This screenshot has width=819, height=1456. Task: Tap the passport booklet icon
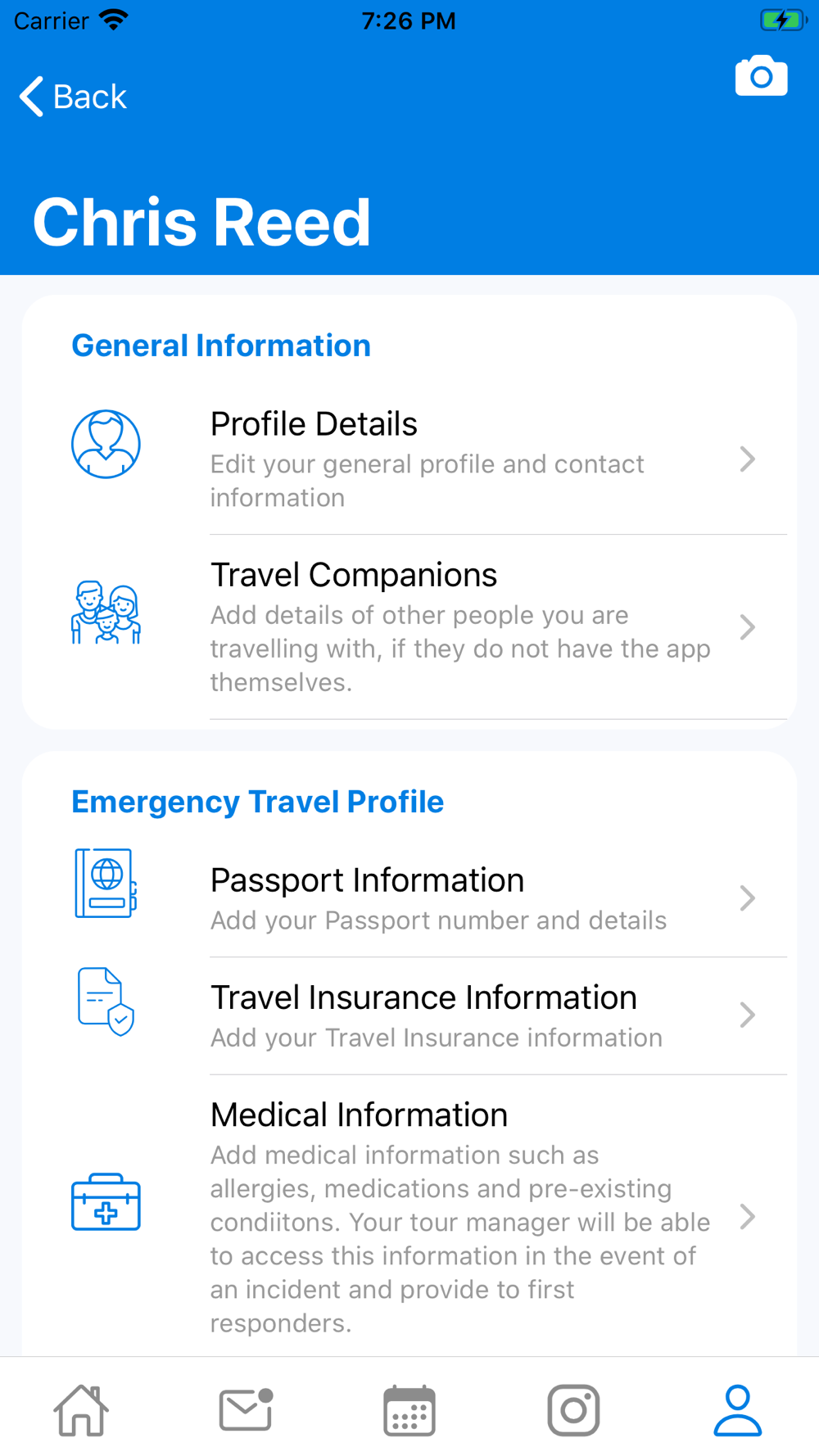[x=106, y=883]
